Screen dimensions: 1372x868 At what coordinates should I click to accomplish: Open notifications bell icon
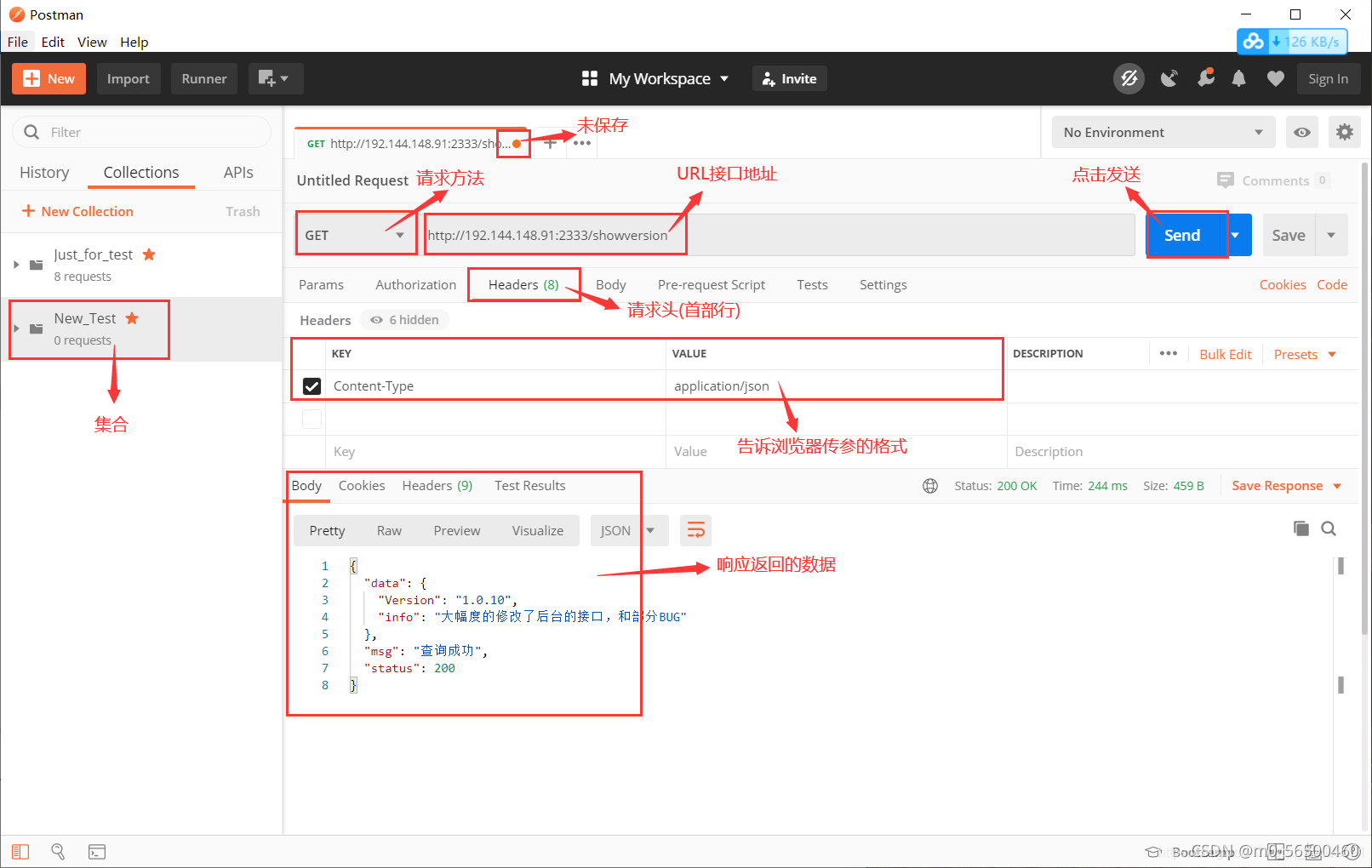(x=1239, y=78)
